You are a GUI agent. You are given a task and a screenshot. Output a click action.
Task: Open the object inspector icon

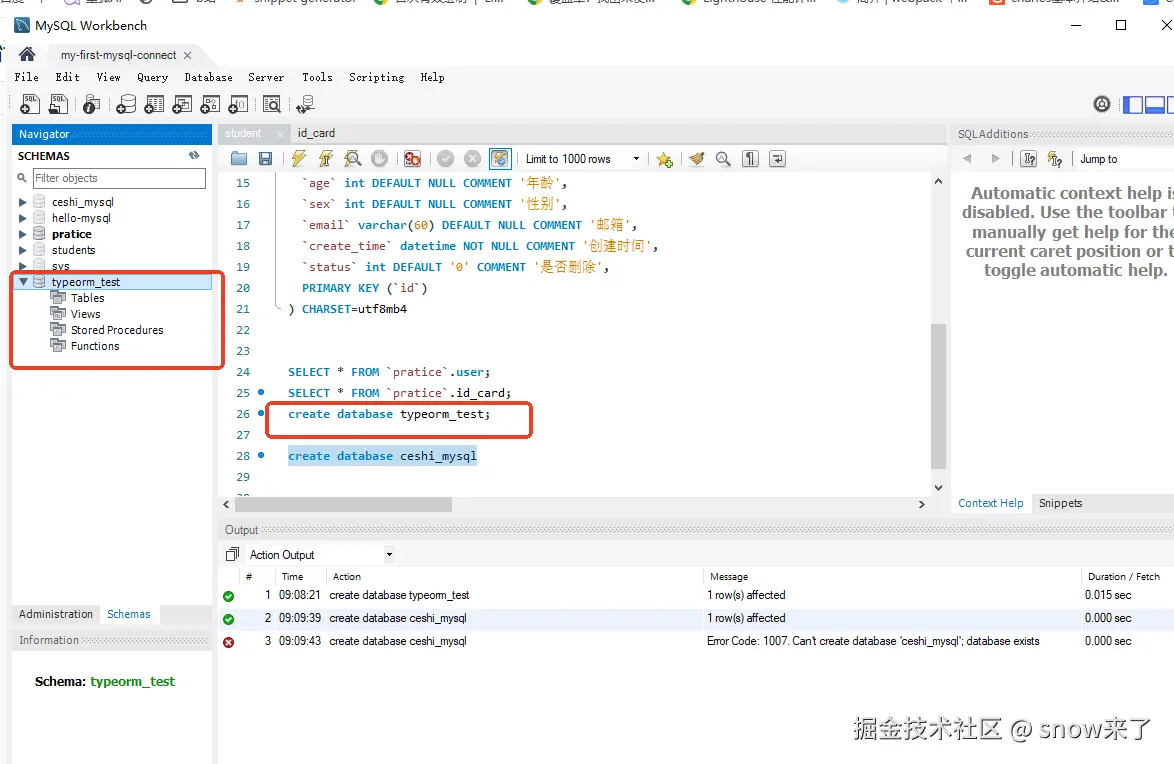[x=91, y=104]
